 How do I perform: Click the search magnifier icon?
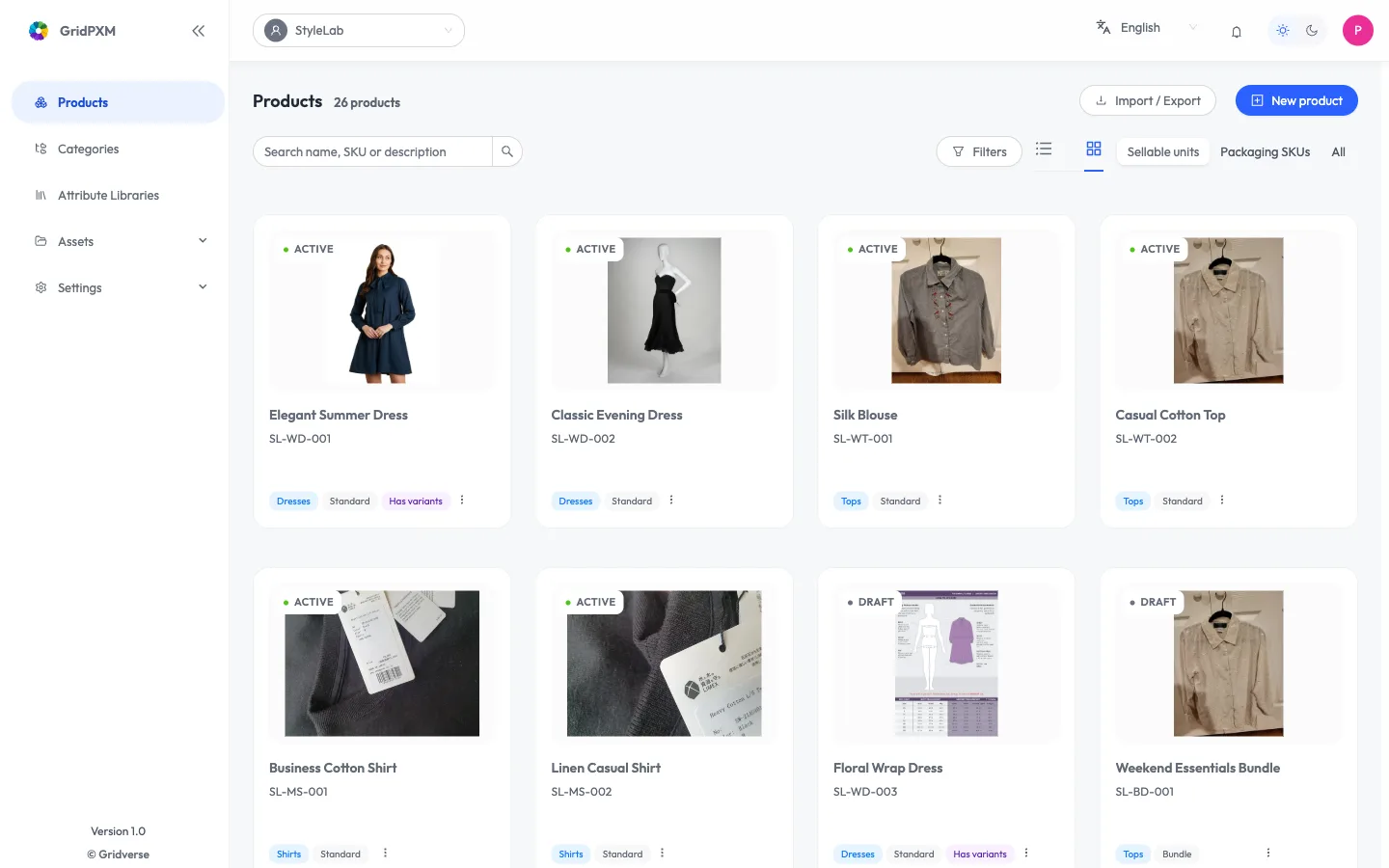click(507, 151)
